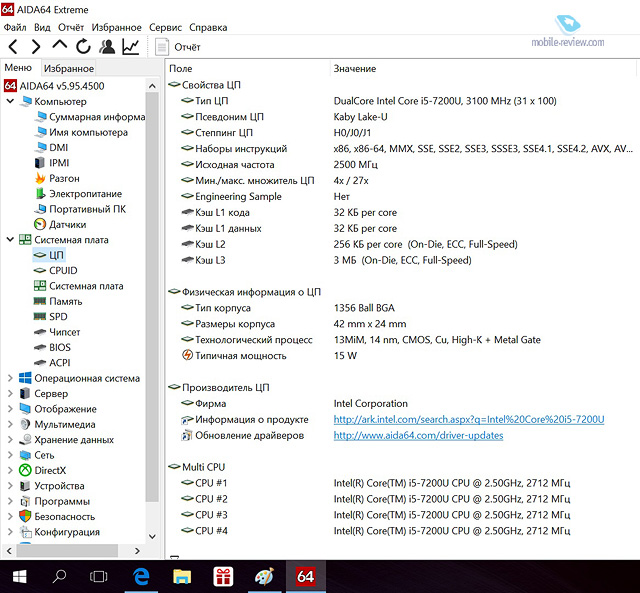640x593 pixels.
Task: Expand the Программы node
Action: [10, 501]
